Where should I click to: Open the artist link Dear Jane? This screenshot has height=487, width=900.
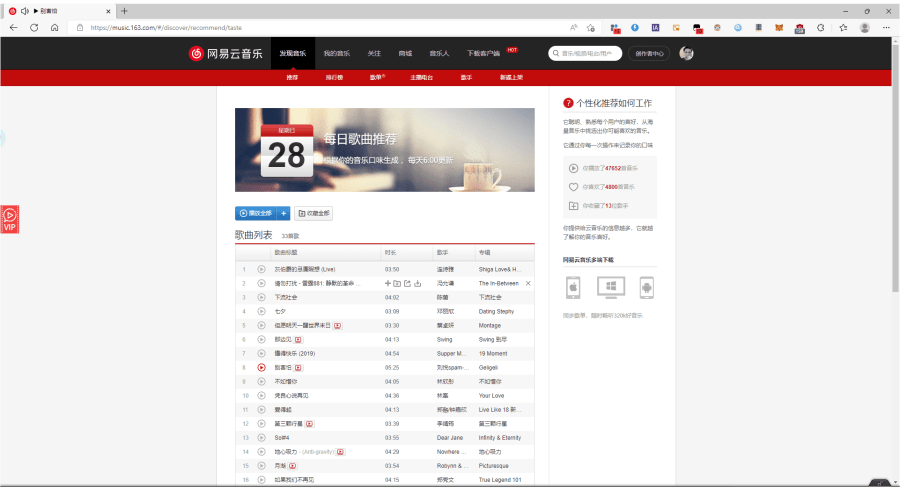click(450, 438)
